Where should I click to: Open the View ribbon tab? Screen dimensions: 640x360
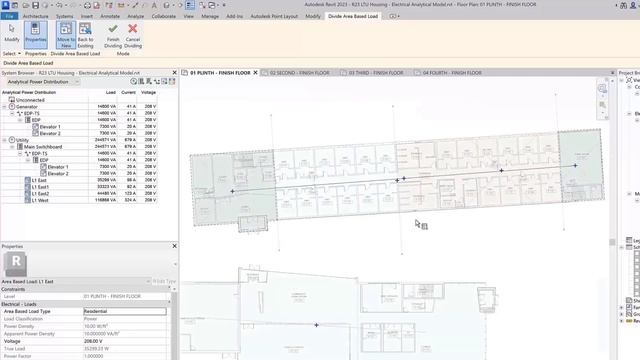[189, 16]
